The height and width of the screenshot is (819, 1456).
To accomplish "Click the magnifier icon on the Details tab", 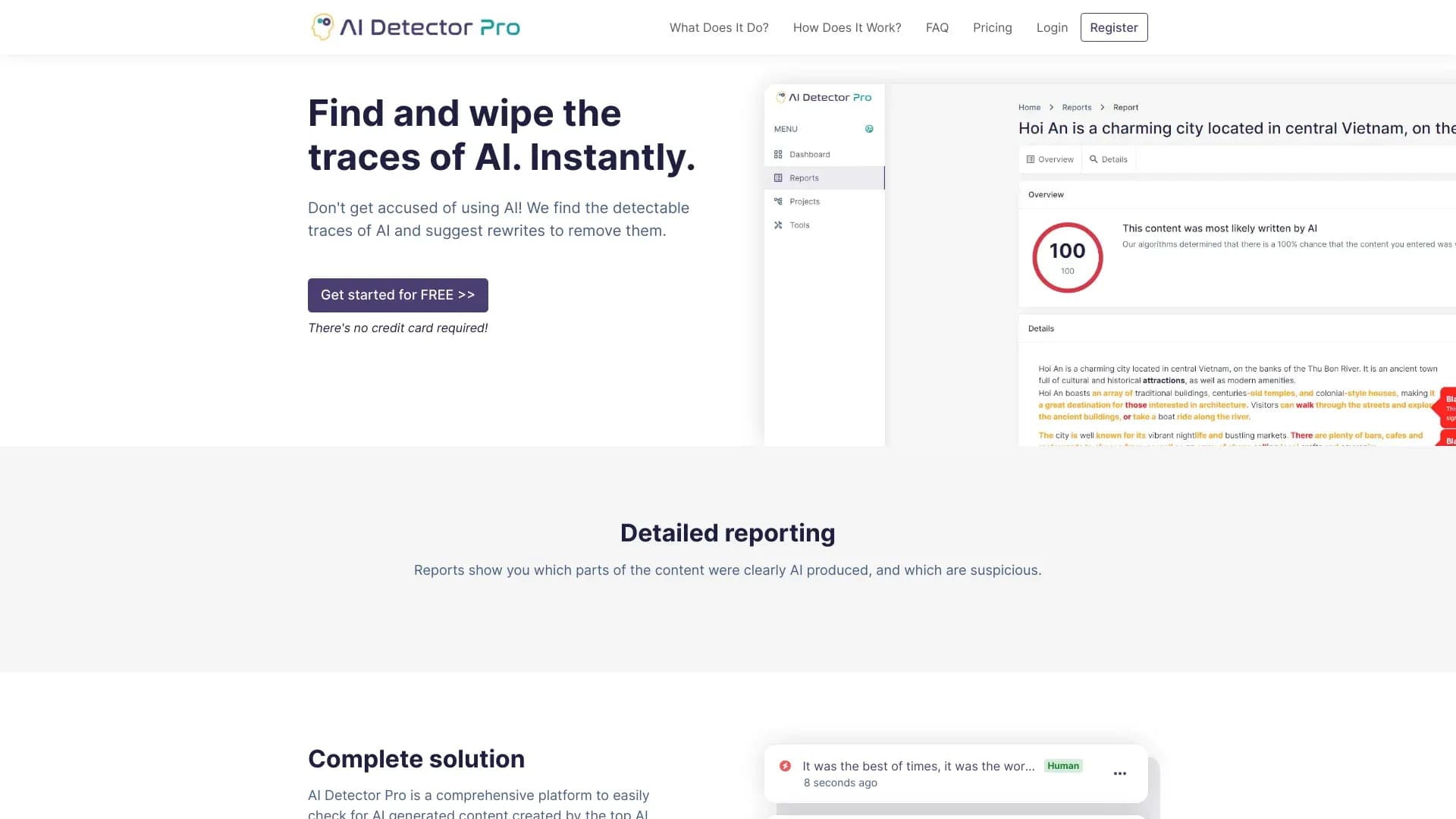I will [x=1094, y=159].
